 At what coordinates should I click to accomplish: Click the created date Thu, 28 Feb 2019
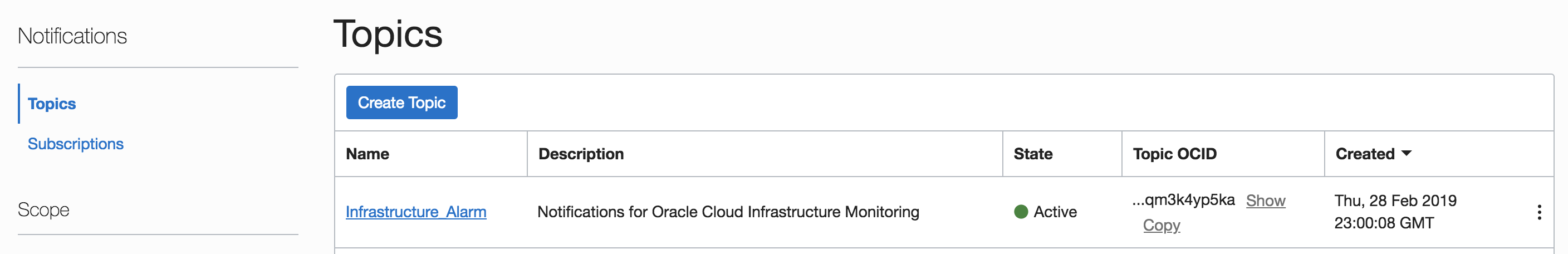tap(1394, 201)
